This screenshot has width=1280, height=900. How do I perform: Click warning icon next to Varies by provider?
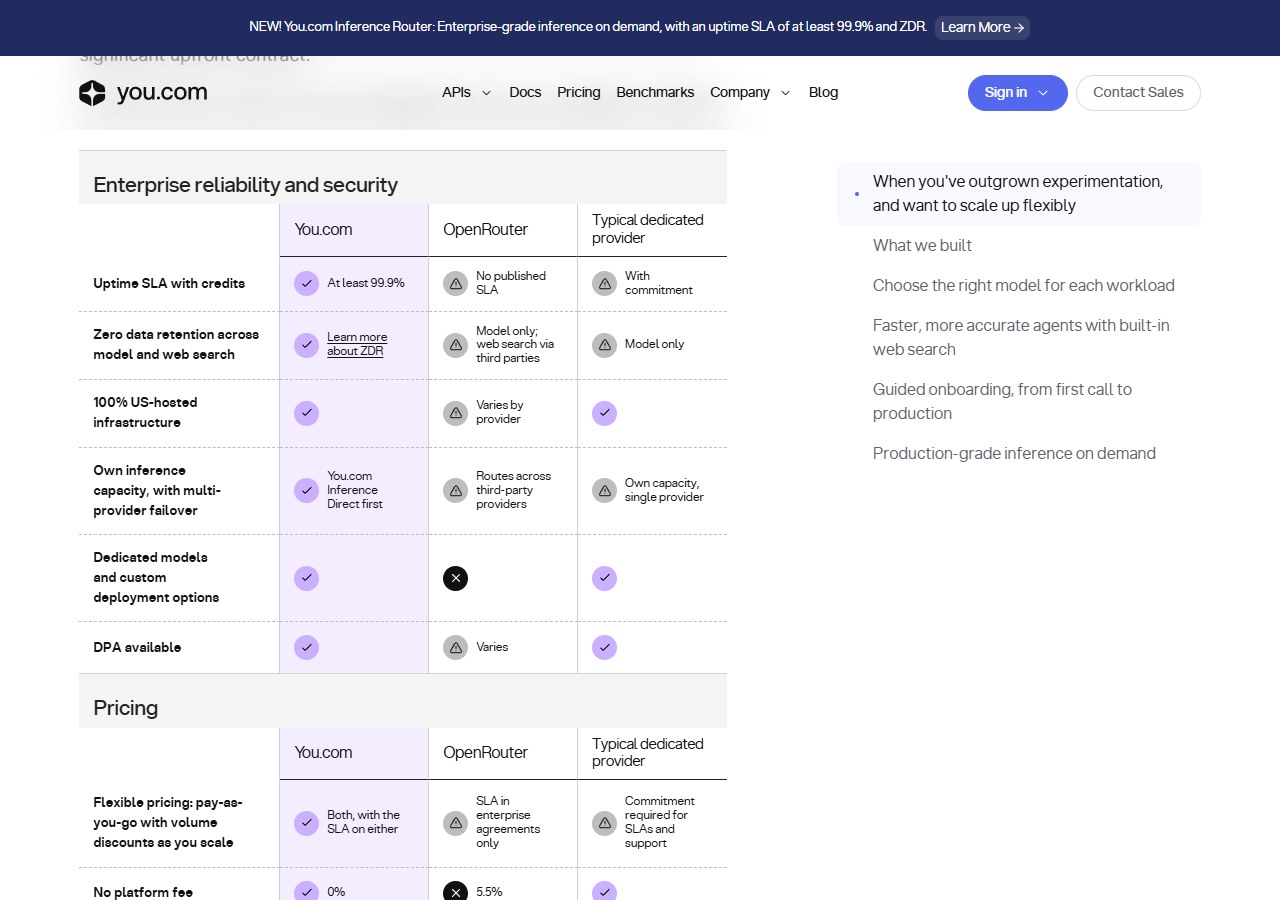coord(455,413)
